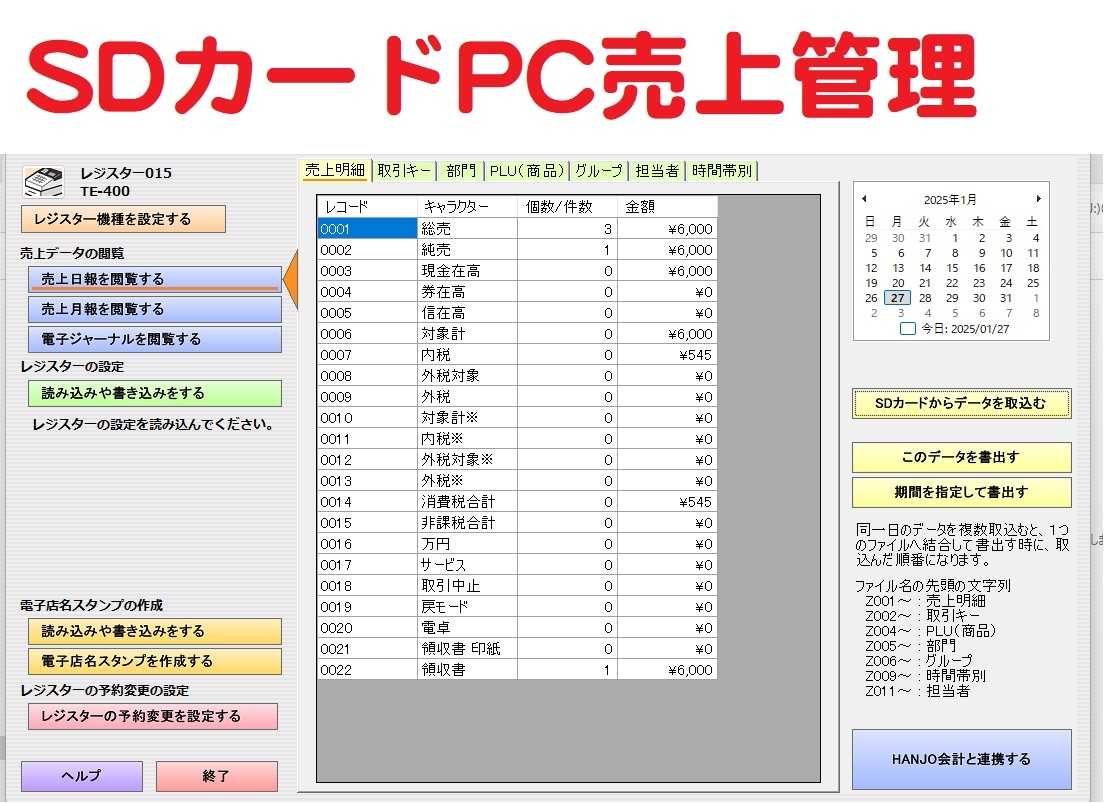Select the 電卓 cell
Image resolution: width=1106 pixels, height=803 pixels.
click(468, 628)
